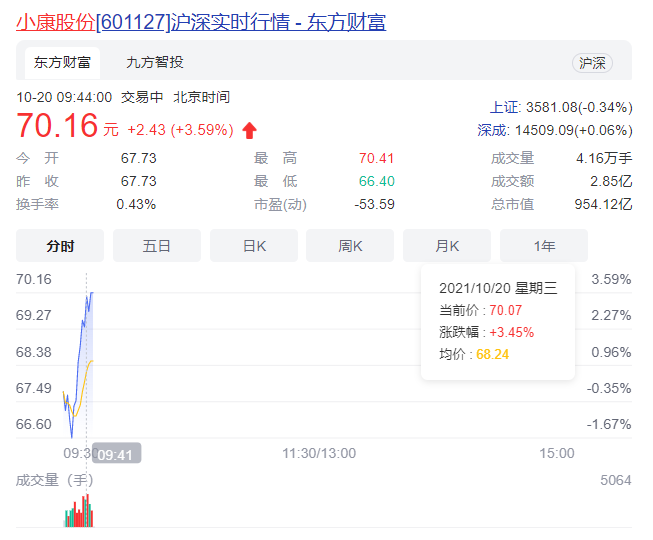Show the 月K monthly chart

tap(447, 245)
